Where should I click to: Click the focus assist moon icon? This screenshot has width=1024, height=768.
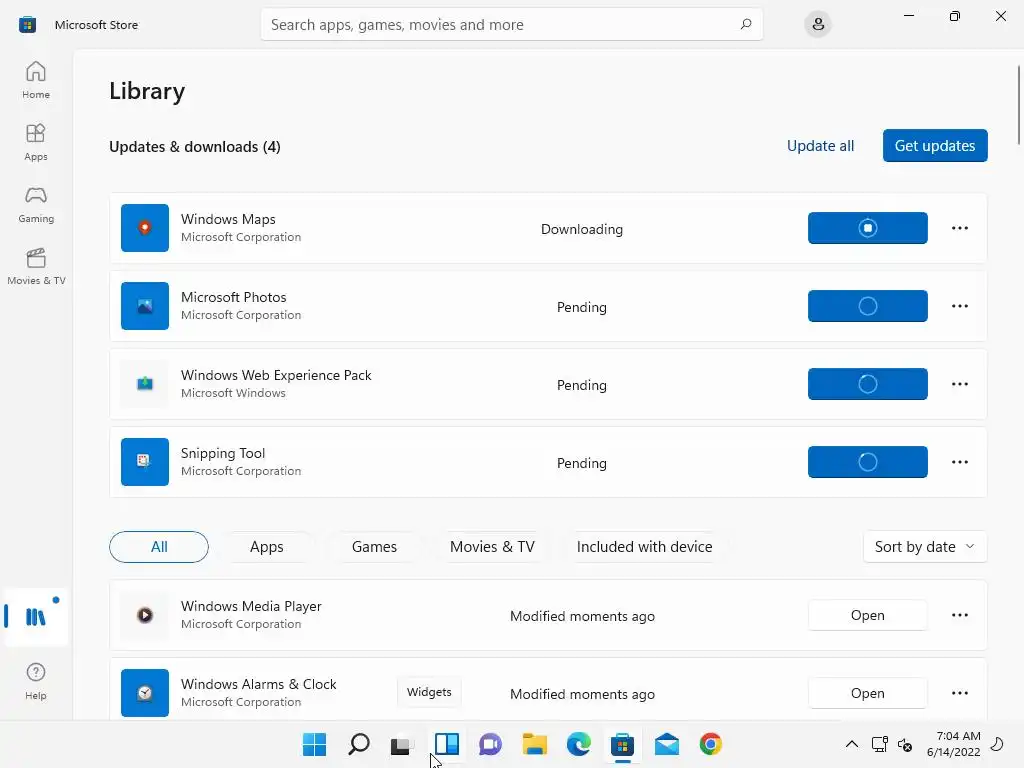point(998,744)
